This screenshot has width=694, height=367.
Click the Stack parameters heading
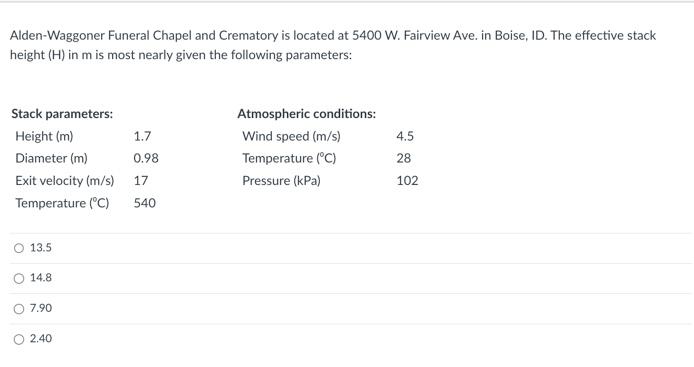coord(62,114)
